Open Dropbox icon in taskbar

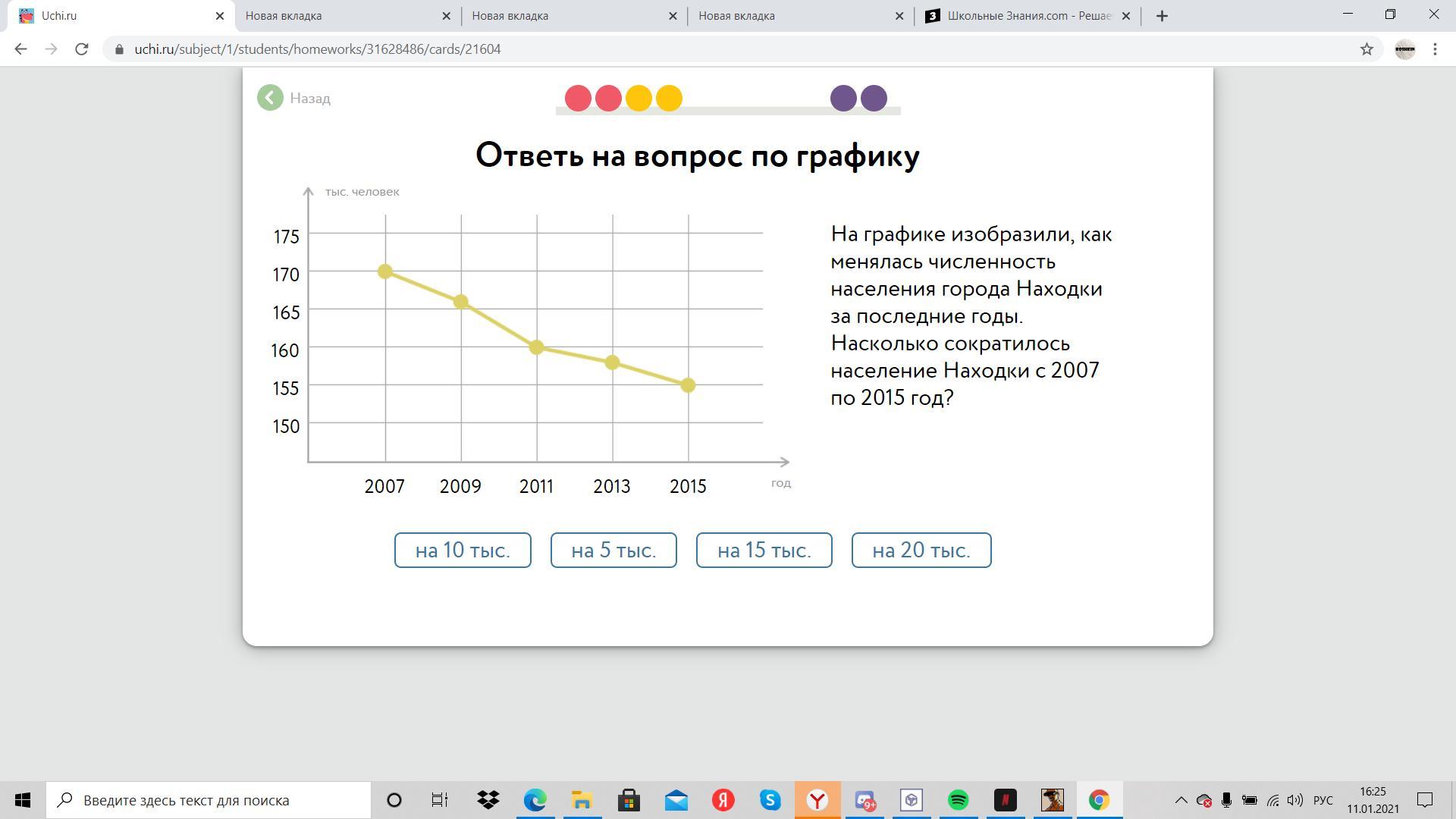(x=488, y=800)
